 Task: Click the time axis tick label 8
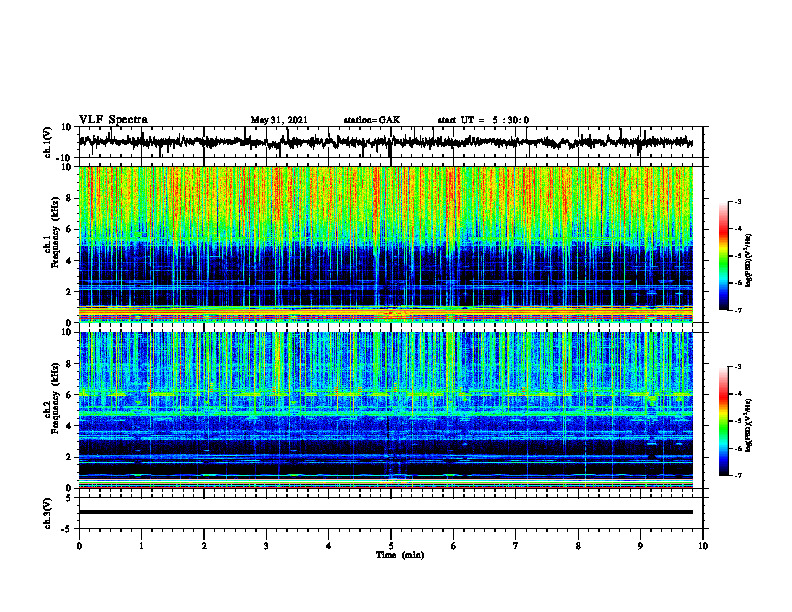click(578, 546)
